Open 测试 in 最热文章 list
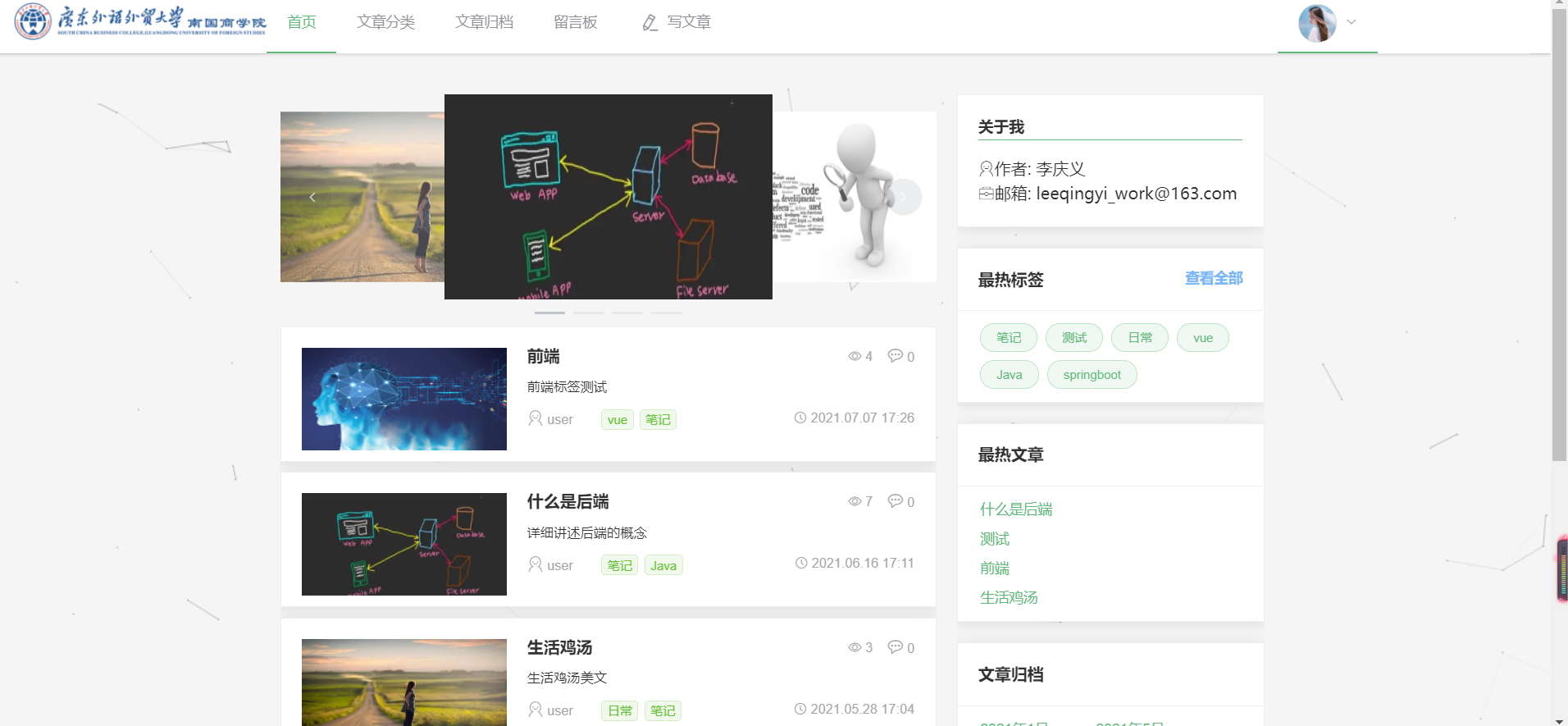Image resolution: width=1568 pixels, height=726 pixels. pos(995,539)
